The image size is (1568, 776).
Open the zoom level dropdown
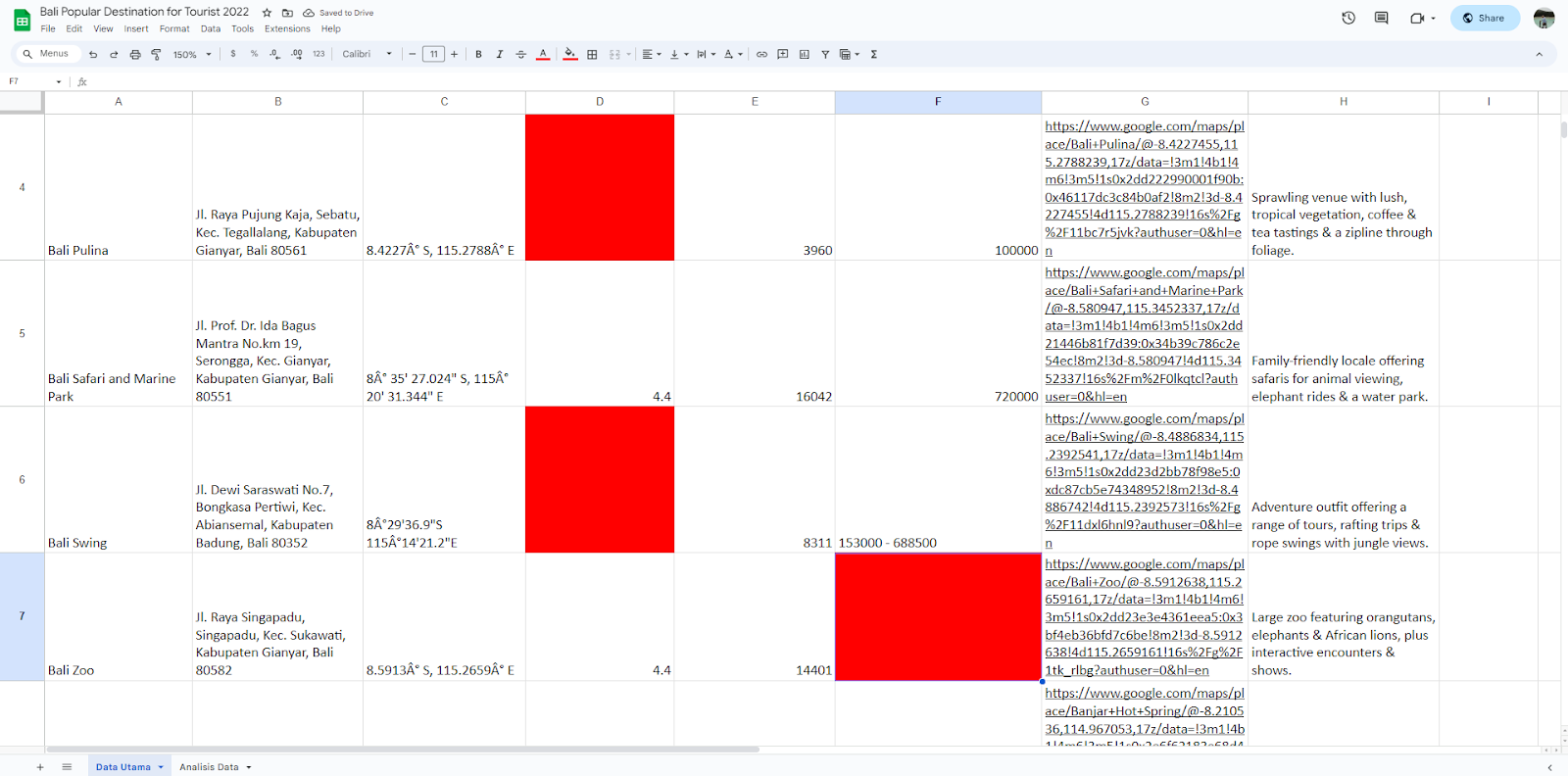[192, 55]
